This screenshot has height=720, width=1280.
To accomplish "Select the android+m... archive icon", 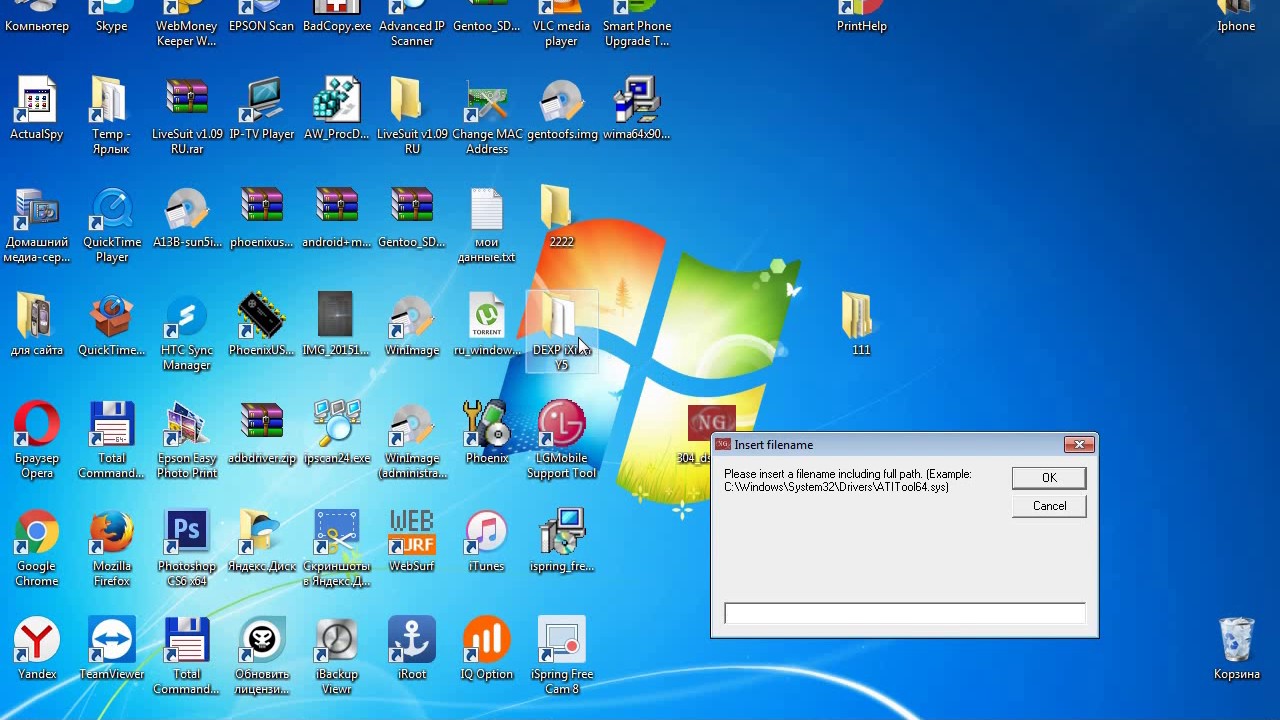I will [x=336, y=216].
